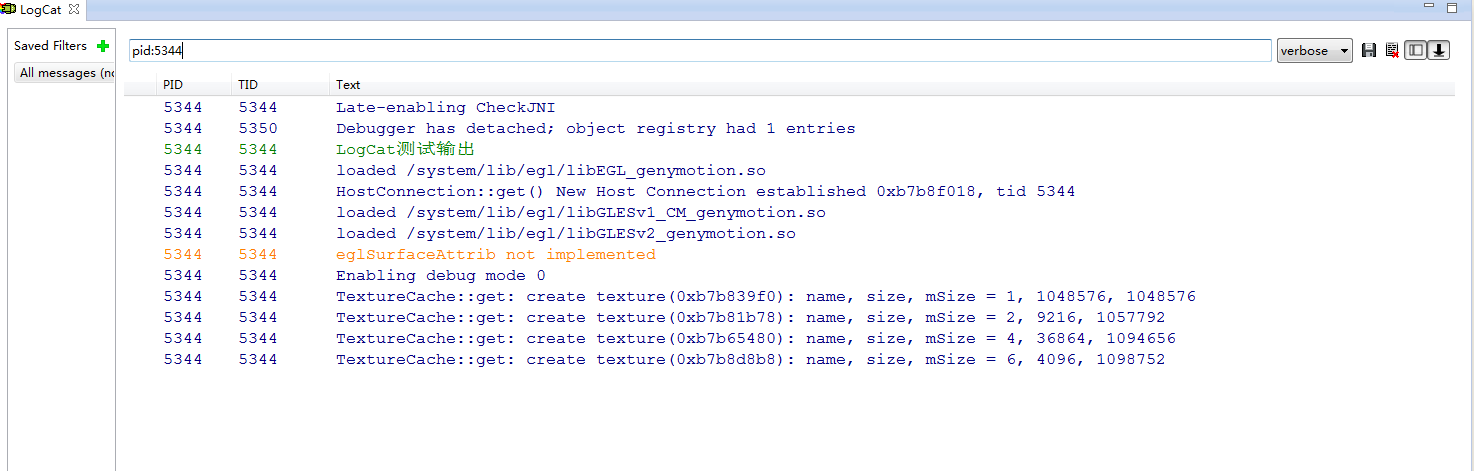This screenshot has width=1474, height=471.
Task: Select the 'loaded libEGL_genymotion.so' log line
Action: pyautogui.click(x=789, y=171)
